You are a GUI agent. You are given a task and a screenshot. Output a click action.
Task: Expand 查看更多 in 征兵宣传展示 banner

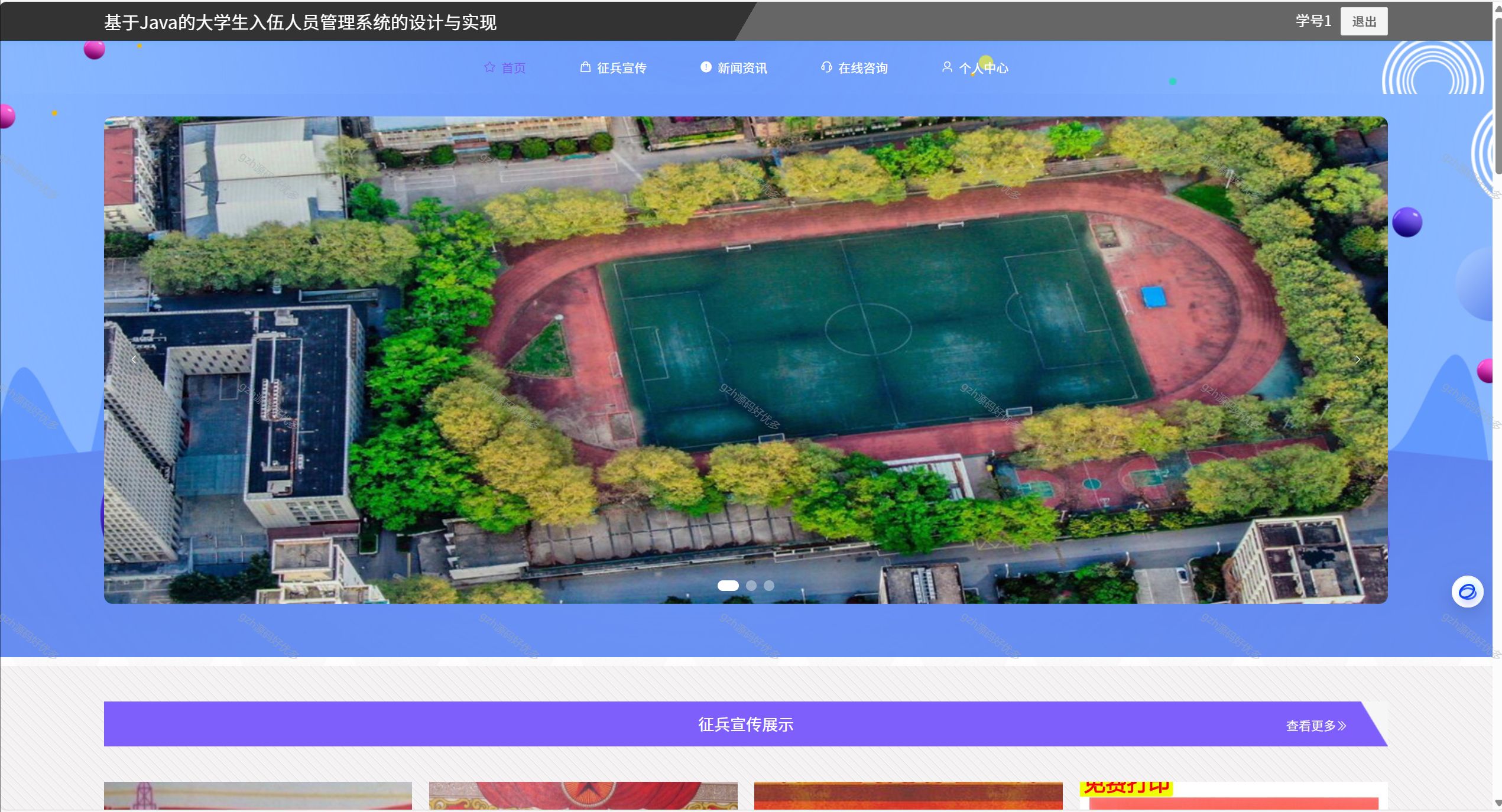tap(1316, 726)
